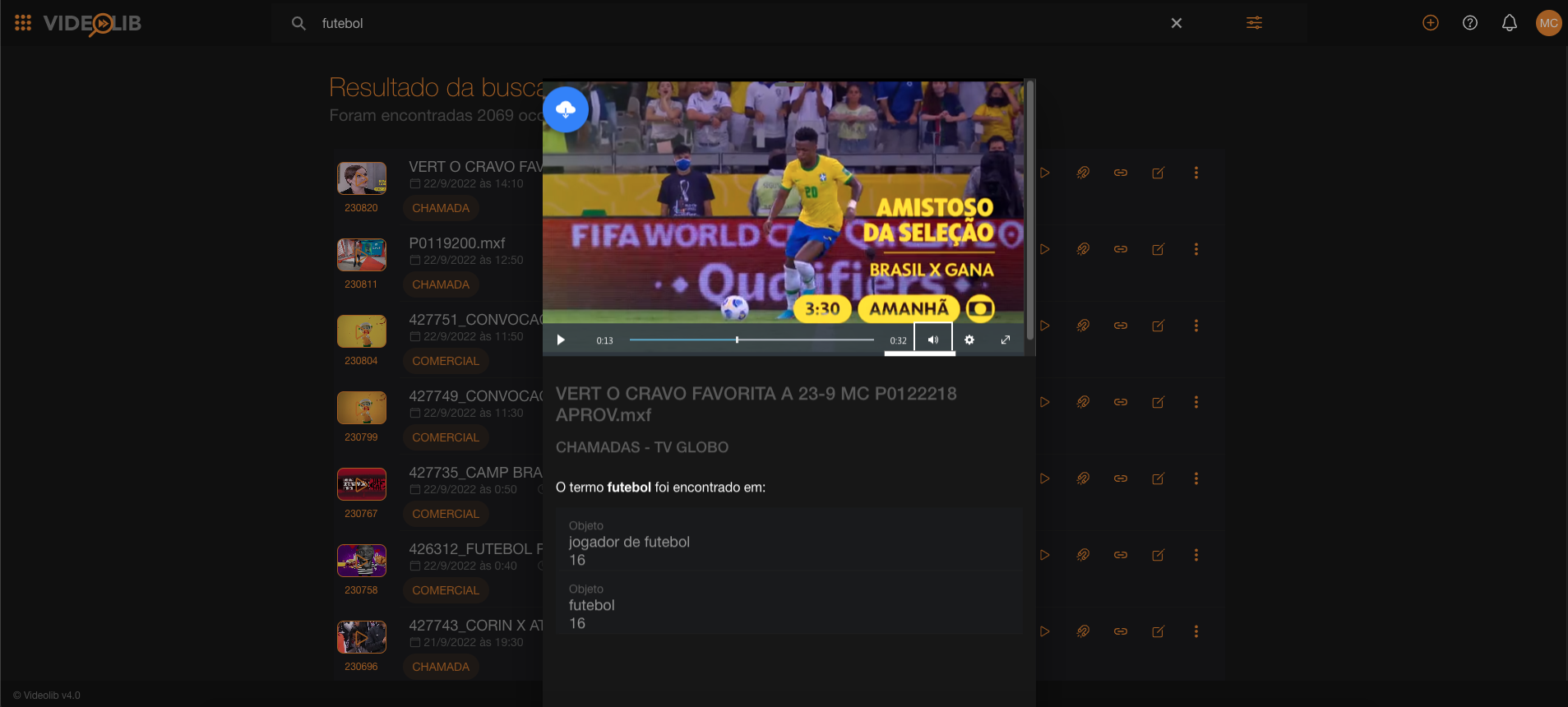The height and width of the screenshot is (707, 1568).
Task: Click magnet icon in P0119200.mxf row
Action: [1083, 249]
